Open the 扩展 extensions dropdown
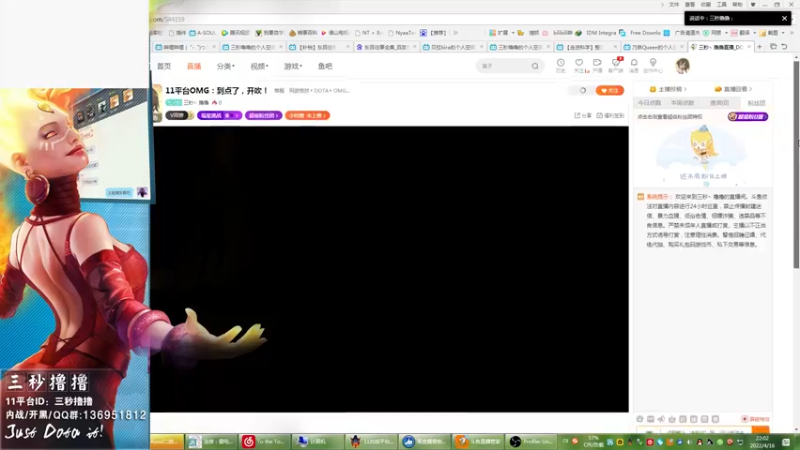 [x=502, y=33]
